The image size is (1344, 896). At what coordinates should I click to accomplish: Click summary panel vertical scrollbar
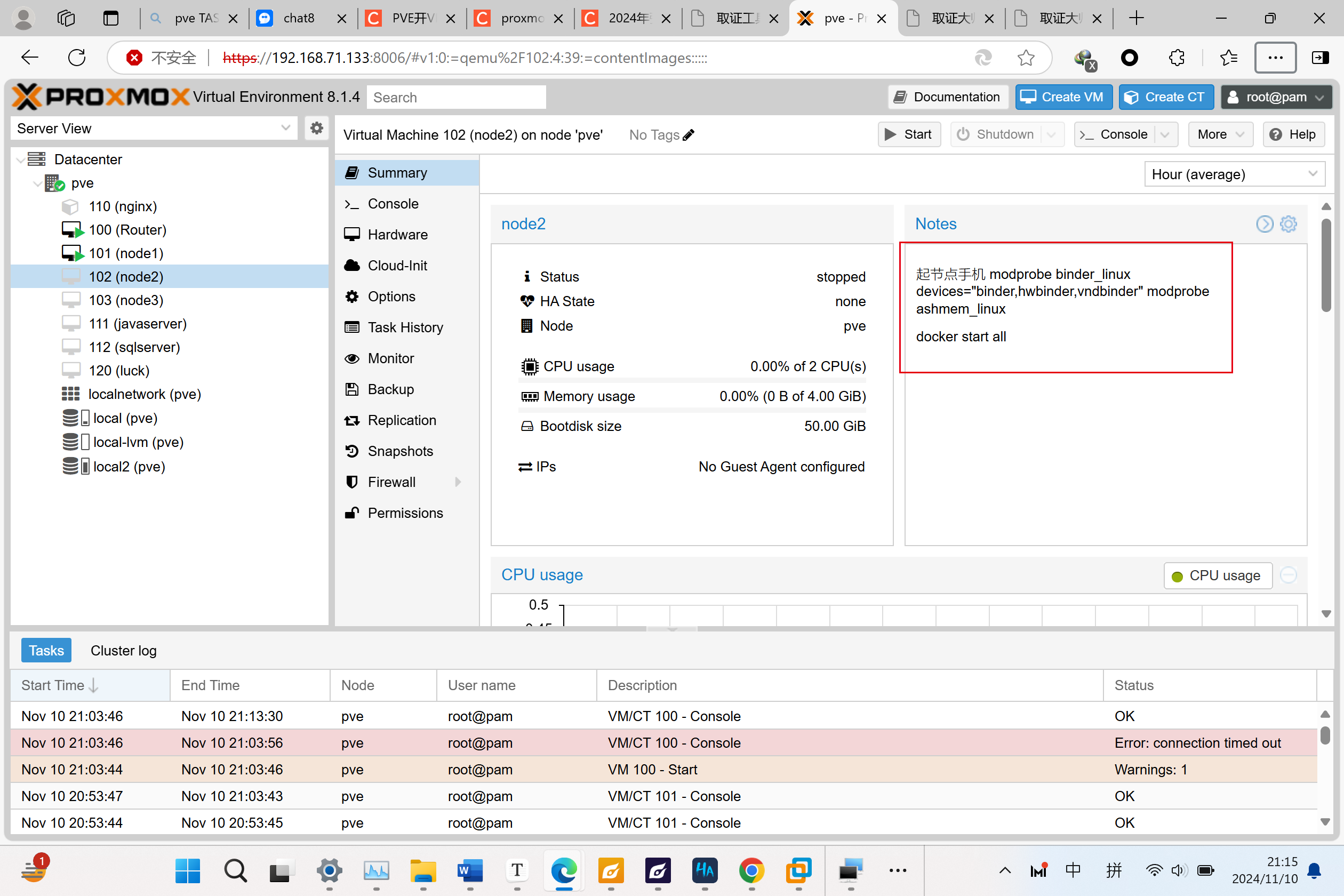pos(1326,266)
